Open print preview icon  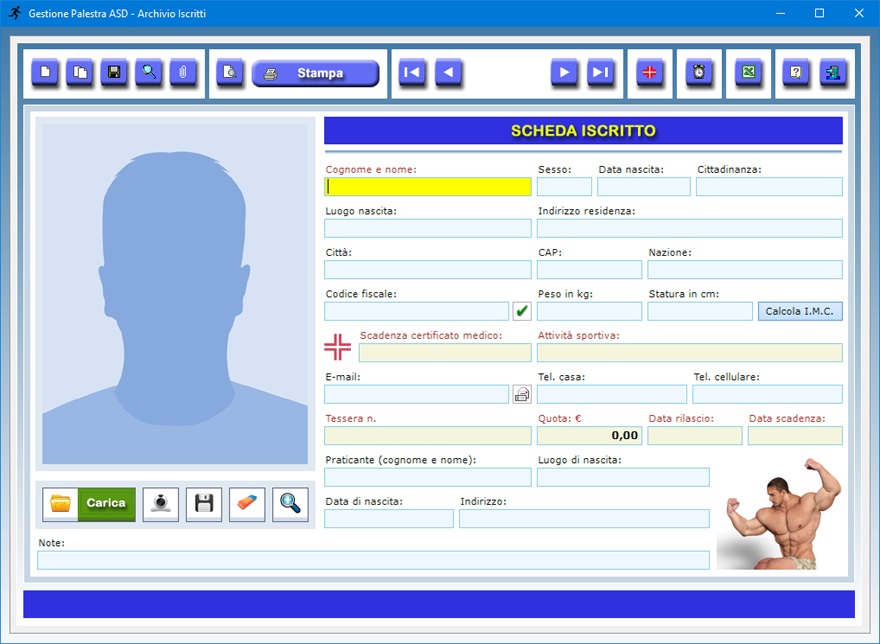click(x=230, y=72)
